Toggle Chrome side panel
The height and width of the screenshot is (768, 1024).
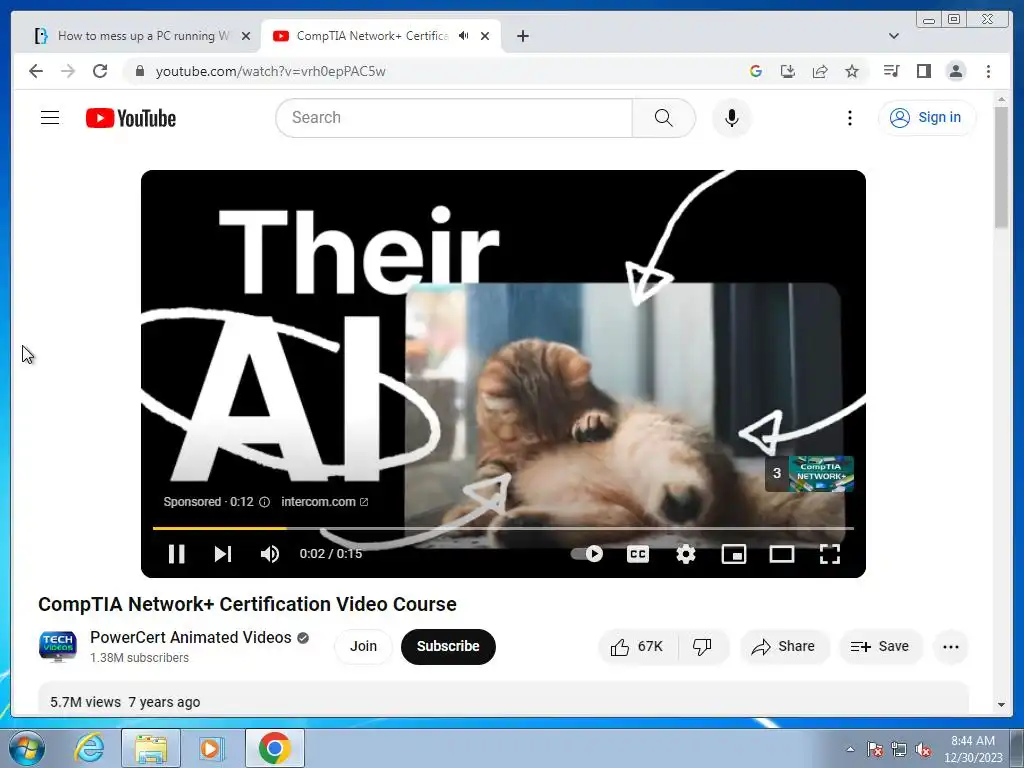pyautogui.click(x=923, y=71)
